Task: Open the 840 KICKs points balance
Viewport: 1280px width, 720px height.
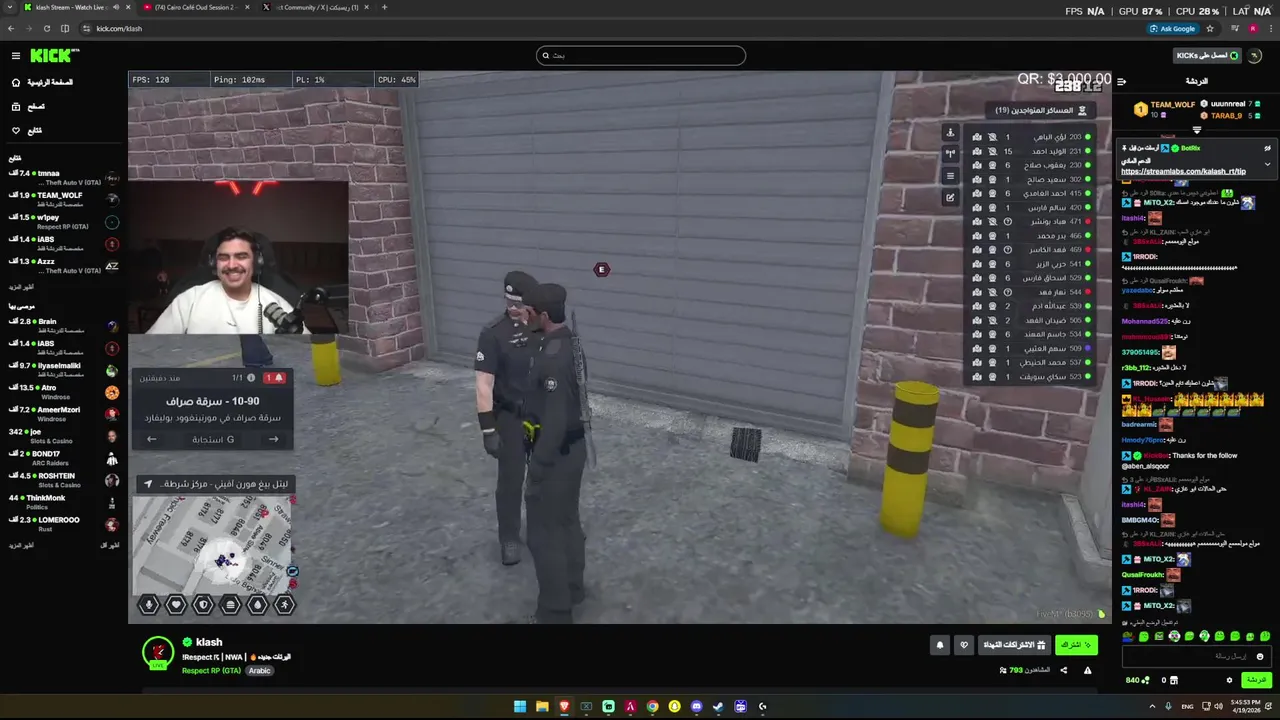Action: pos(1137,680)
